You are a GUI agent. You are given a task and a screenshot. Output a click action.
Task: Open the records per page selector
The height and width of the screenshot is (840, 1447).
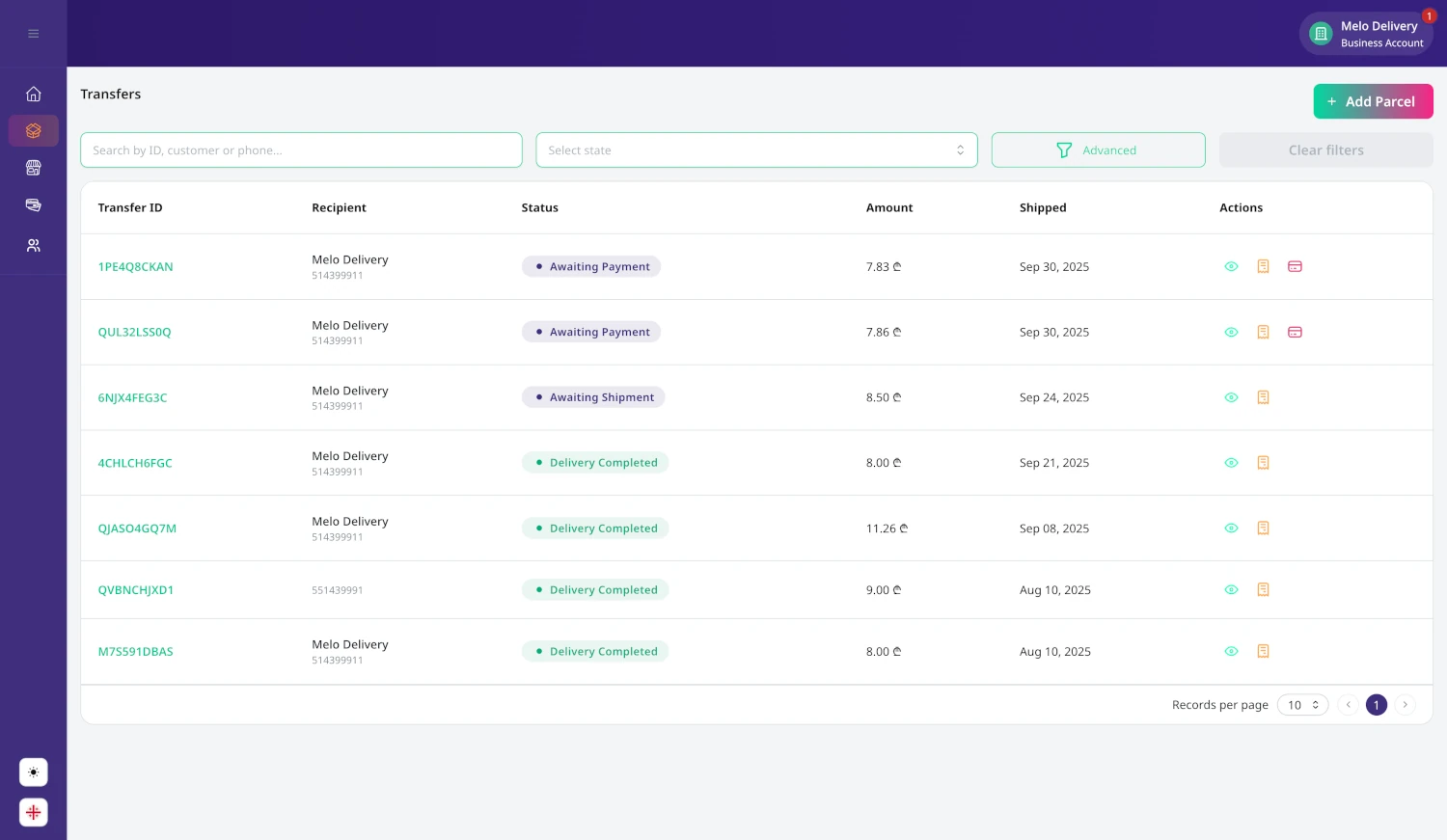[1302, 705]
